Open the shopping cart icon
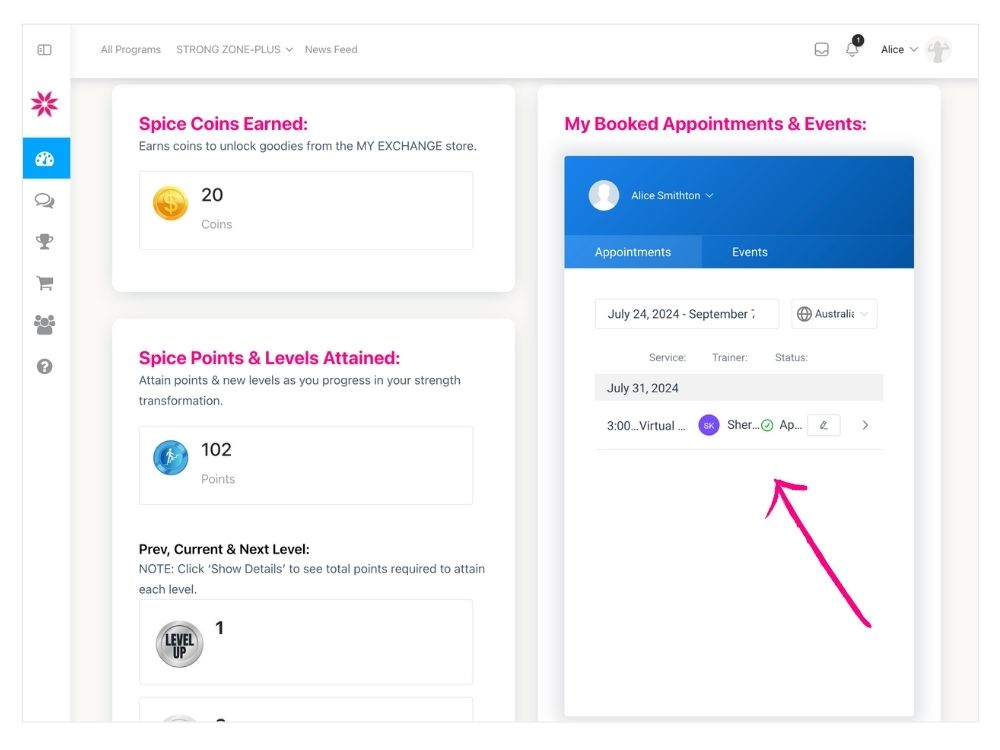 (45, 283)
